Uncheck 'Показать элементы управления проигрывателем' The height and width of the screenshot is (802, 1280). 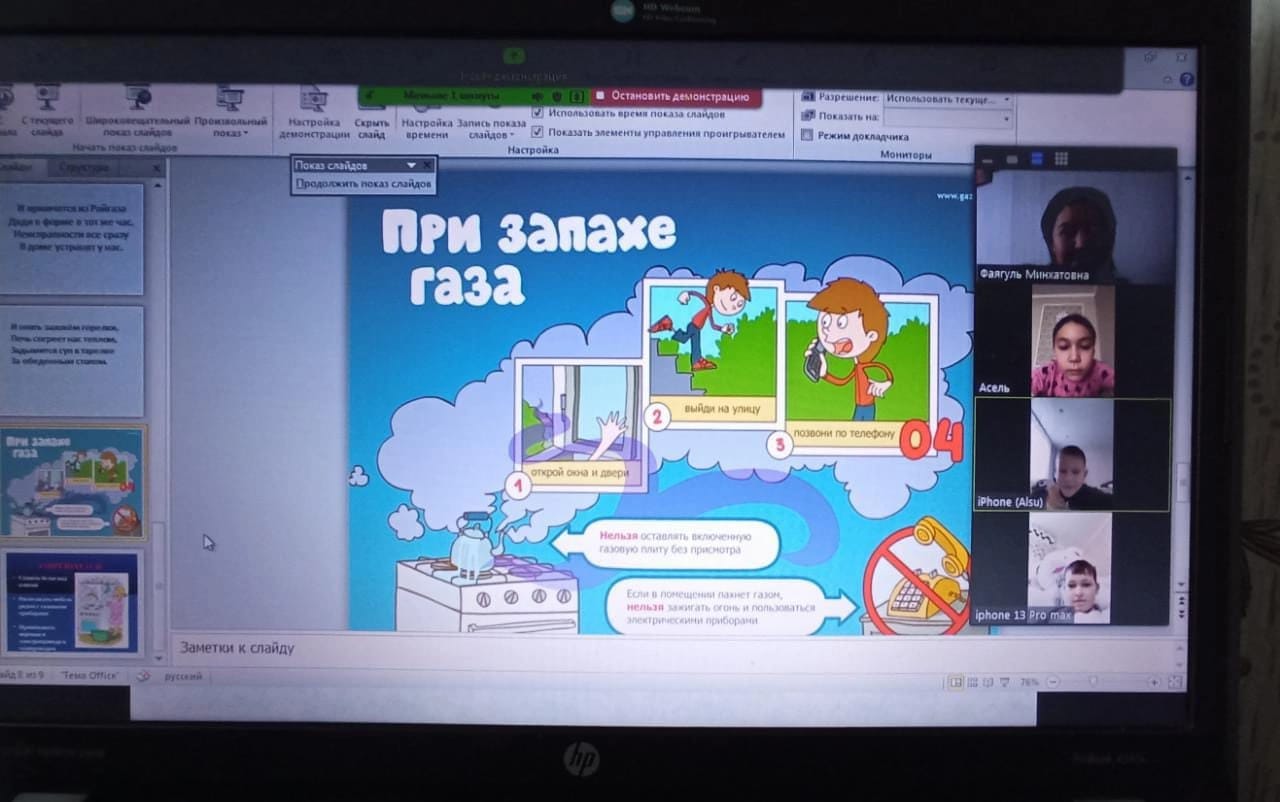[538, 132]
